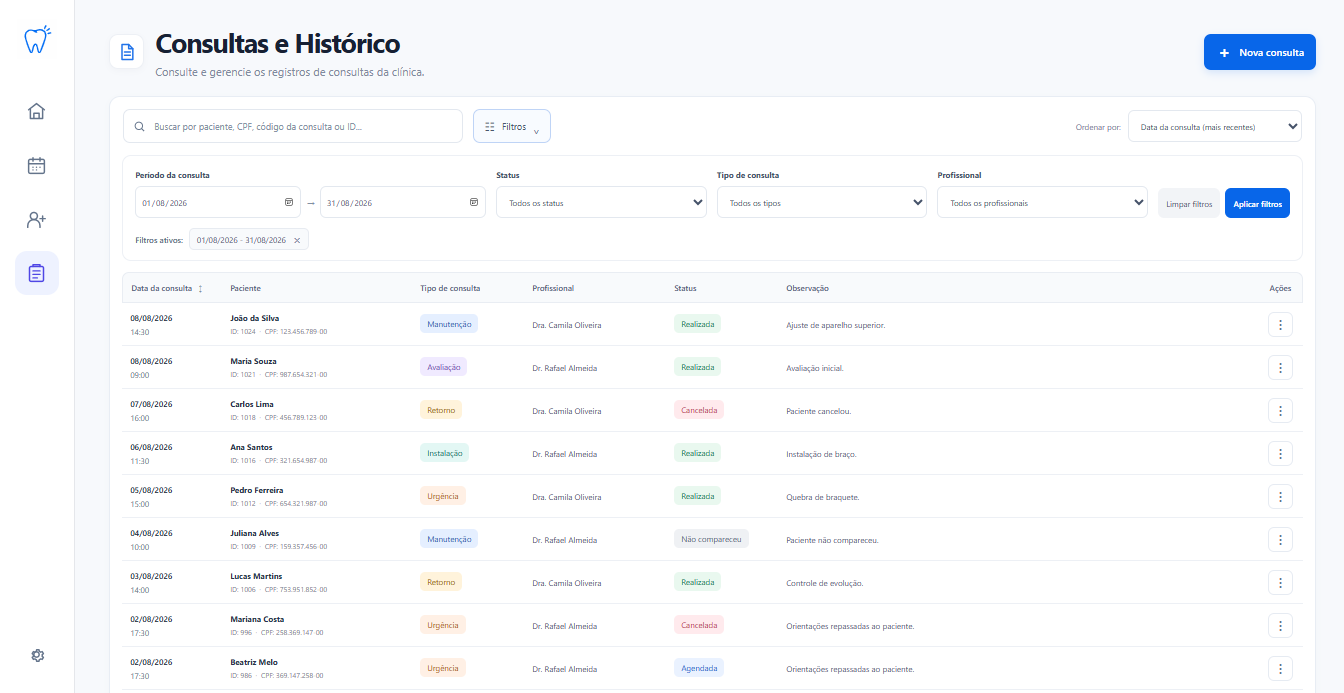Click the Instalação consultation type badge
1344x693 pixels.
click(x=444, y=453)
